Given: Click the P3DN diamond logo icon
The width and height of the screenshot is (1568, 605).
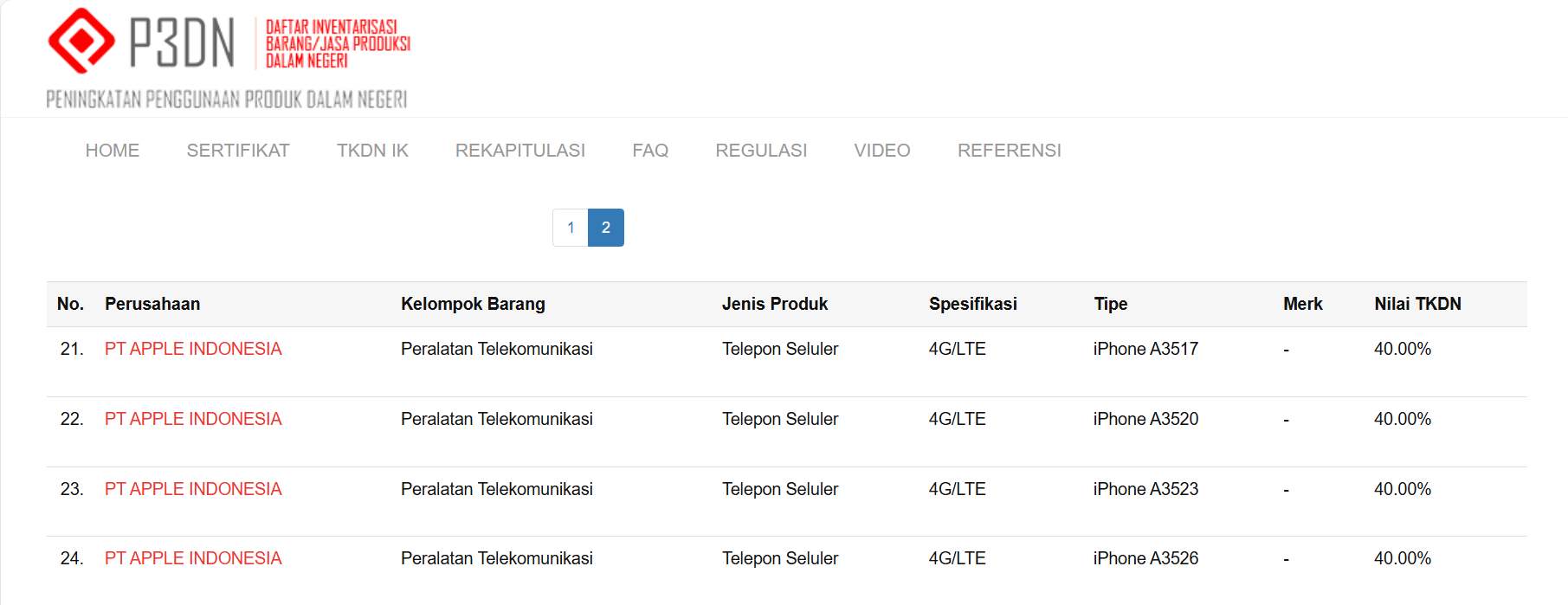Looking at the screenshot, I should click(81, 41).
